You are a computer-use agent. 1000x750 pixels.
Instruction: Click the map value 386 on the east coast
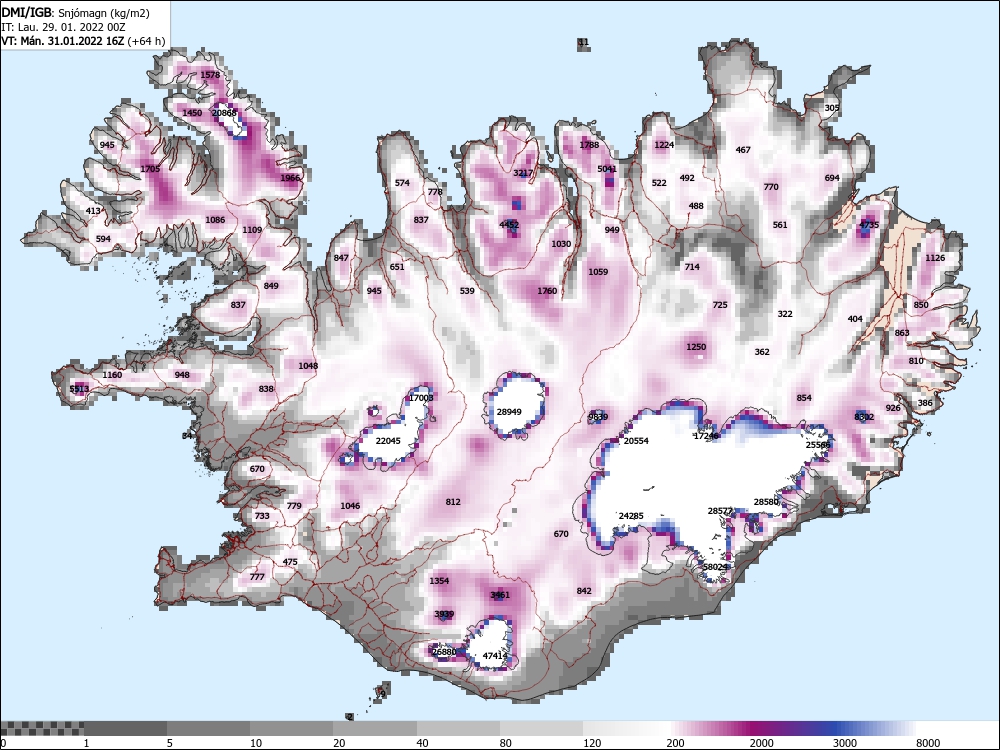click(x=925, y=403)
